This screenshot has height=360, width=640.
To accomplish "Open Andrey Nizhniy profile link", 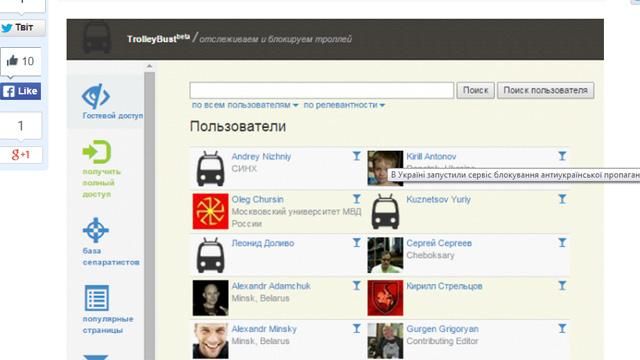I will click(x=261, y=156).
